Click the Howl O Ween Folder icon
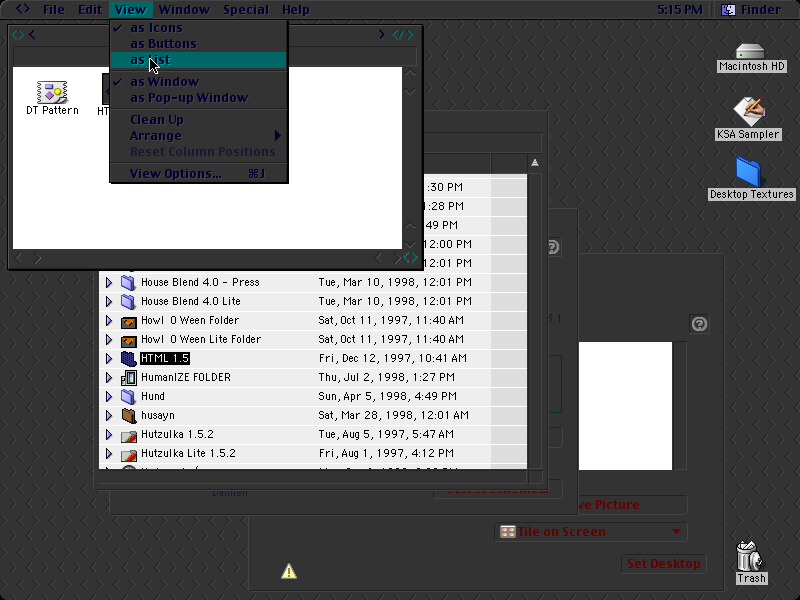This screenshot has width=800, height=600. click(129, 321)
